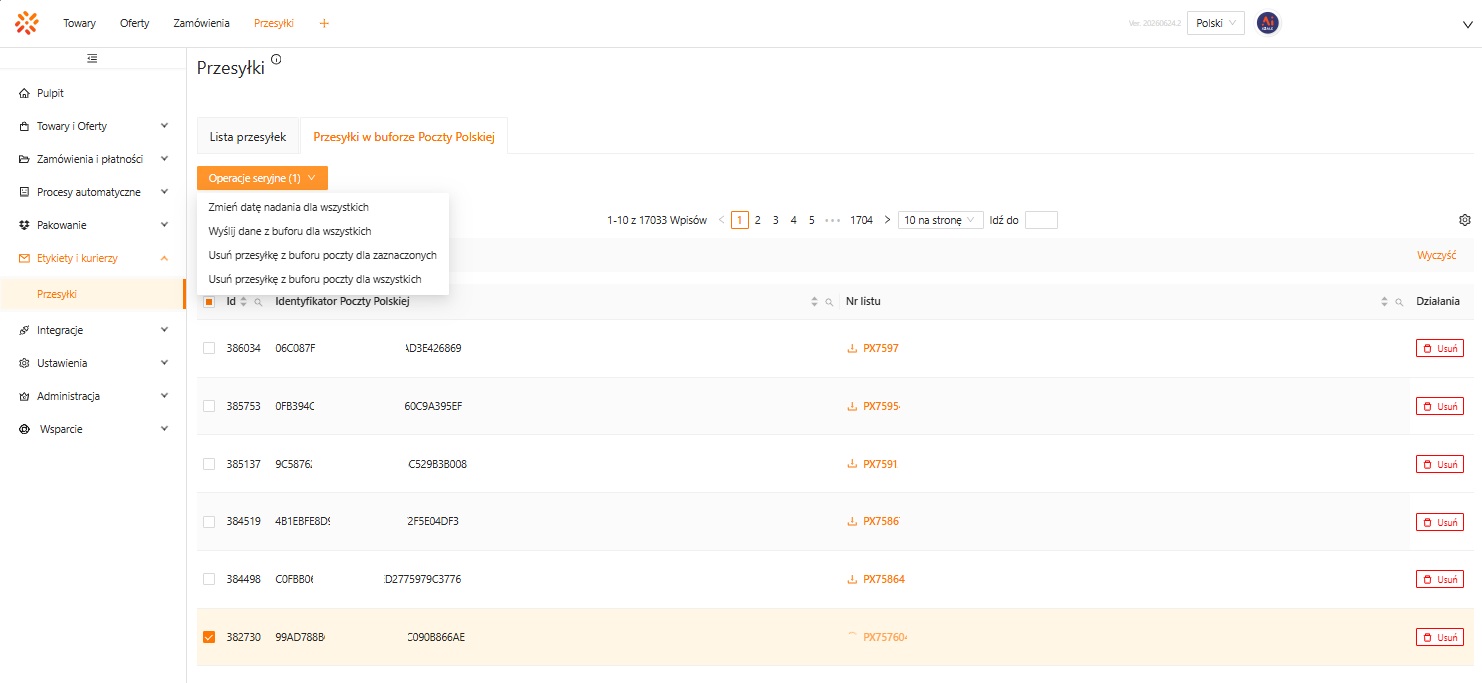Open the user avatar icon
Image resolution: width=1482 pixels, height=683 pixels.
coord(1268,23)
